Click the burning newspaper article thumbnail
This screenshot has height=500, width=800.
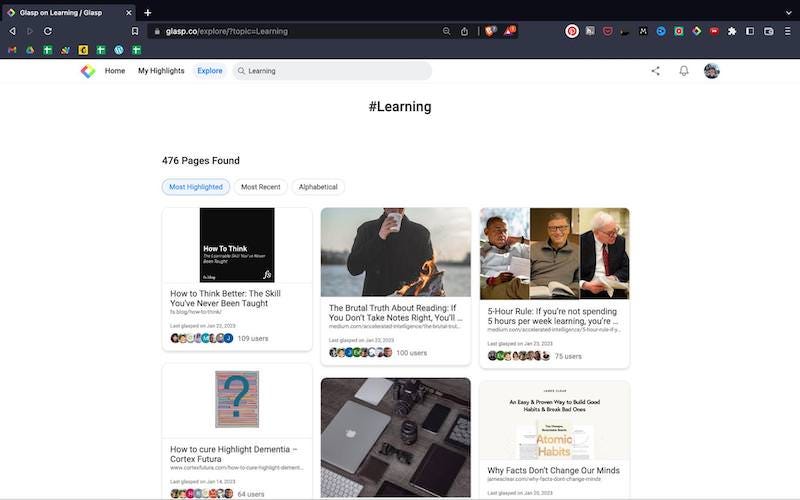coord(395,252)
